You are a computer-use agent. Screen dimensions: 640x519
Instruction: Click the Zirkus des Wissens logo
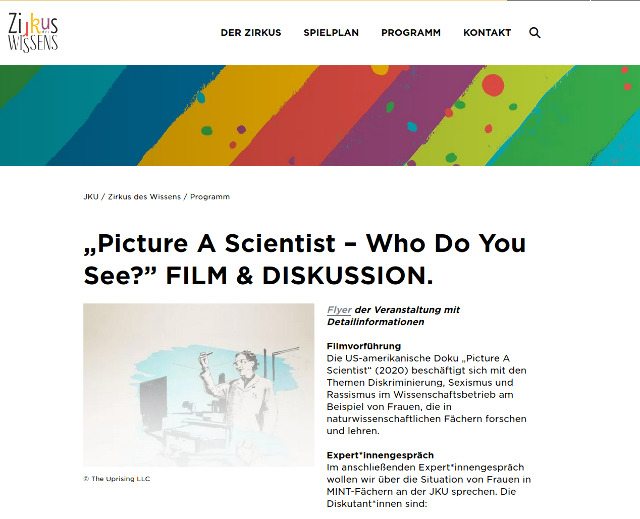pos(33,32)
